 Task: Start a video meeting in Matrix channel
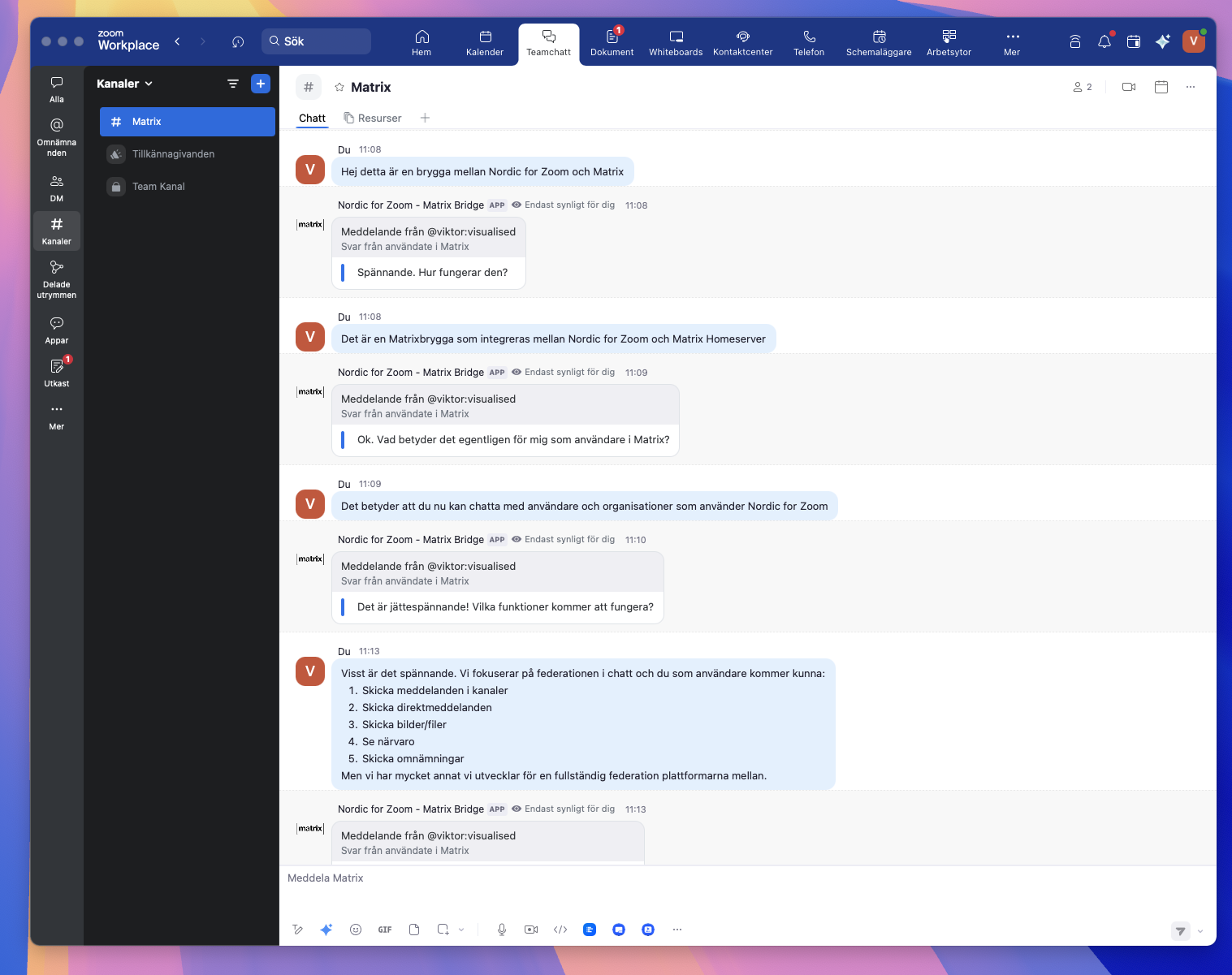pyautogui.click(x=1129, y=87)
